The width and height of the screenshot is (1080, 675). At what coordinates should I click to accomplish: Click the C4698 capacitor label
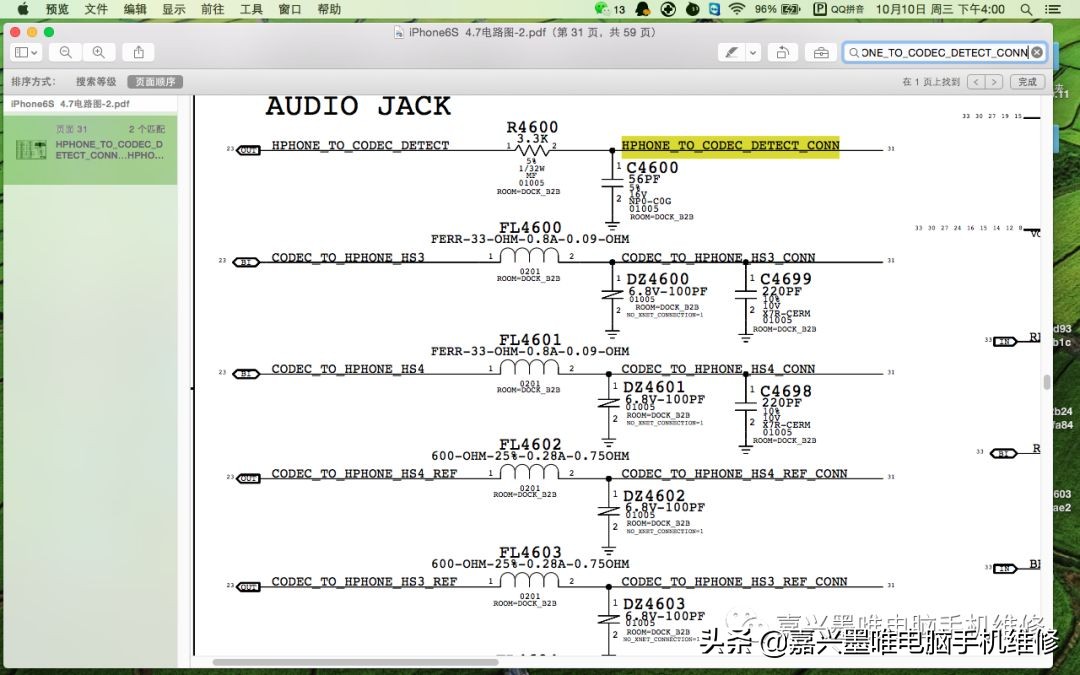coord(786,391)
